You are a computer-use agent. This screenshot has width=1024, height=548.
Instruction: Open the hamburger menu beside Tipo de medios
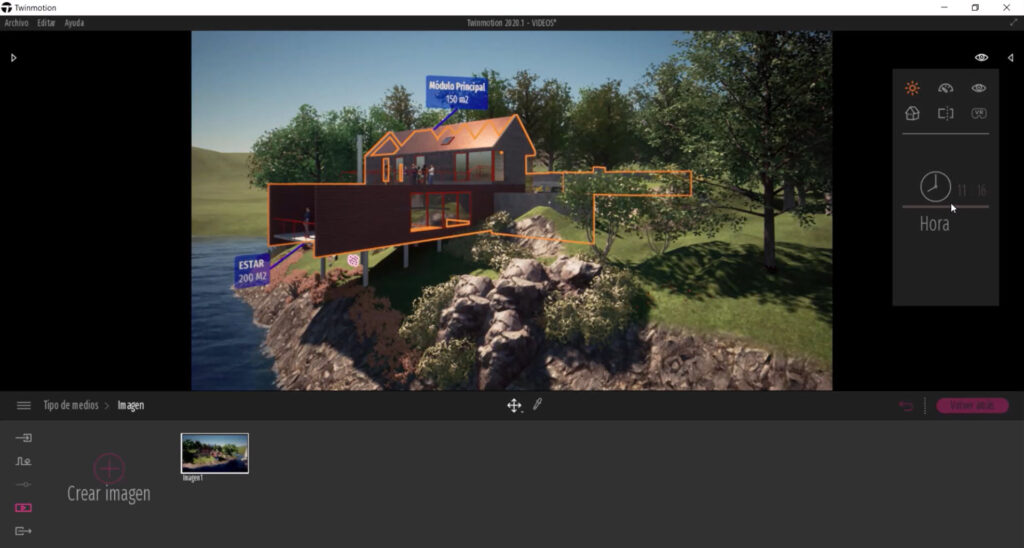pyautogui.click(x=24, y=405)
